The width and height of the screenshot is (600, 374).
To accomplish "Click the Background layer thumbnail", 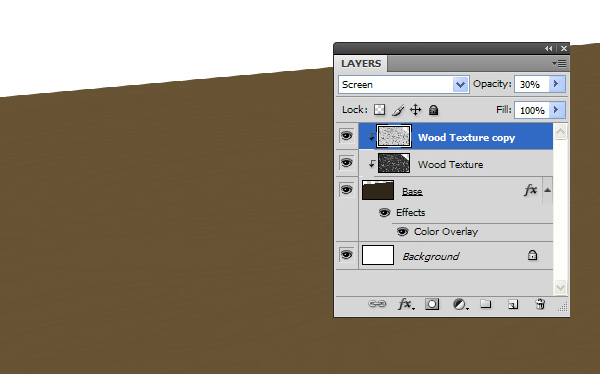I will (x=378, y=255).
